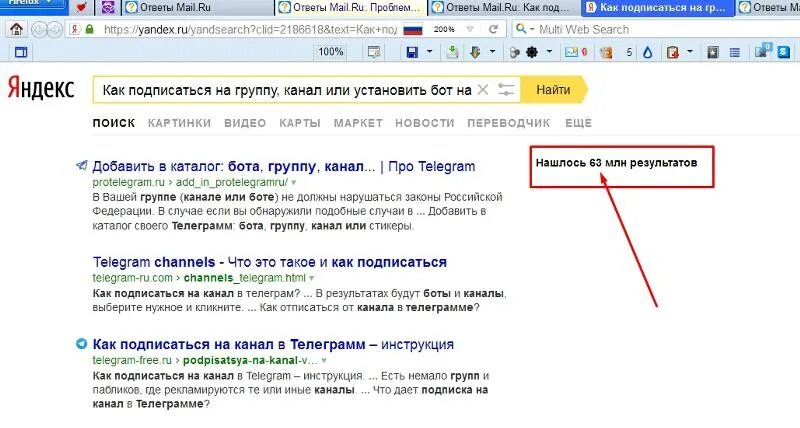Click the blue Skype S icon

784,52
